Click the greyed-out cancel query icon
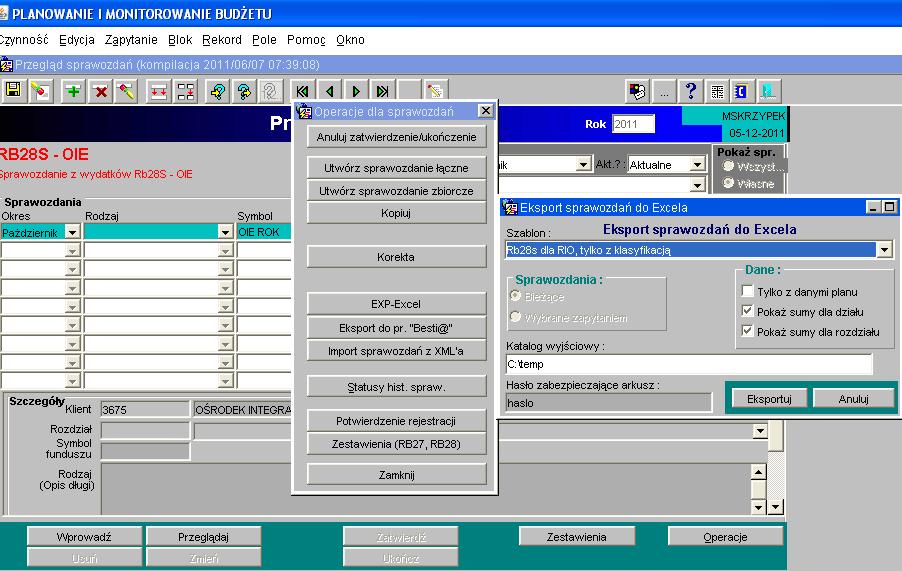Image resolution: width=902 pixels, height=571 pixels. point(270,91)
